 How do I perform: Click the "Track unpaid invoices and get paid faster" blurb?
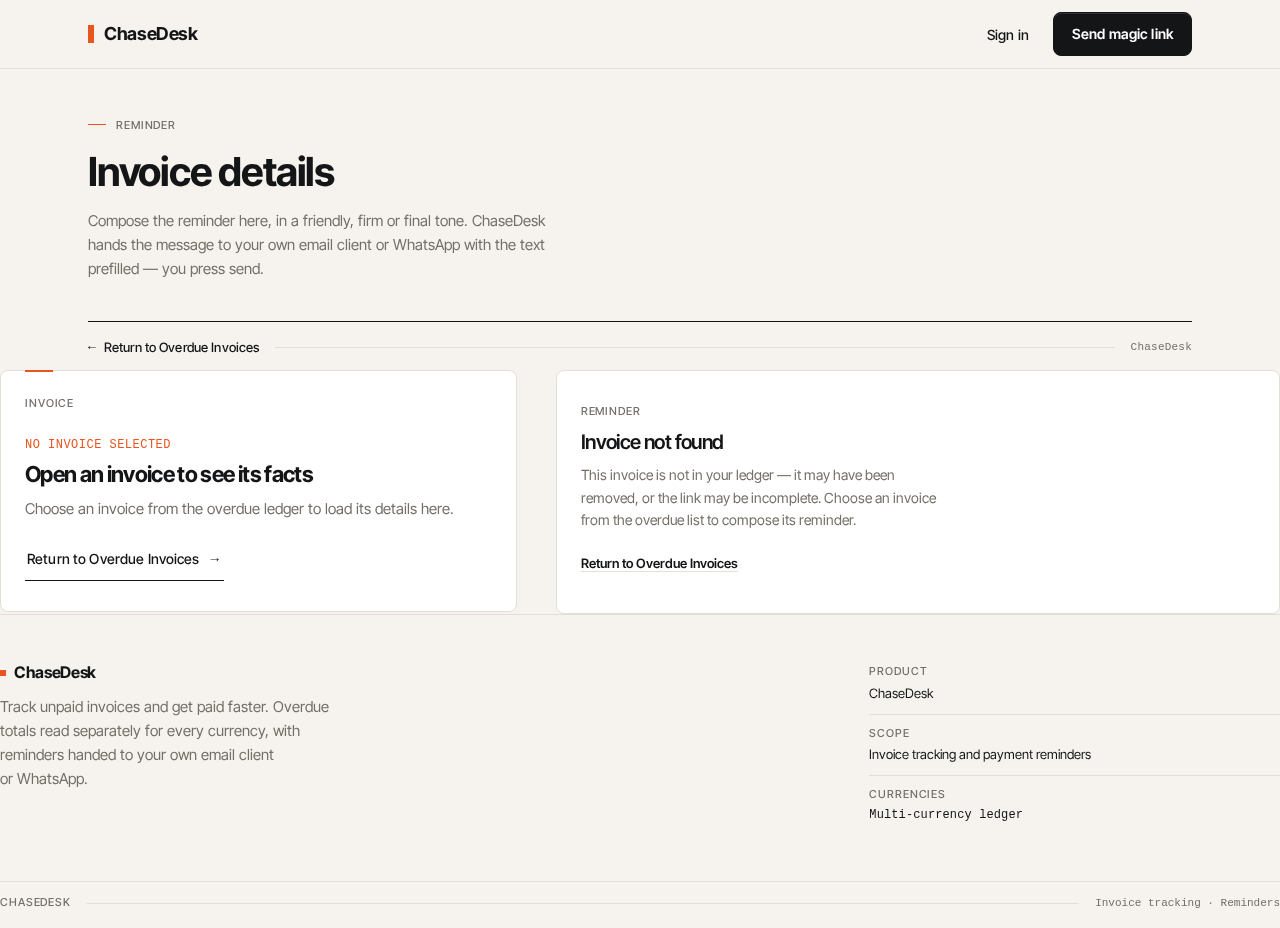pyautogui.click(x=165, y=742)
